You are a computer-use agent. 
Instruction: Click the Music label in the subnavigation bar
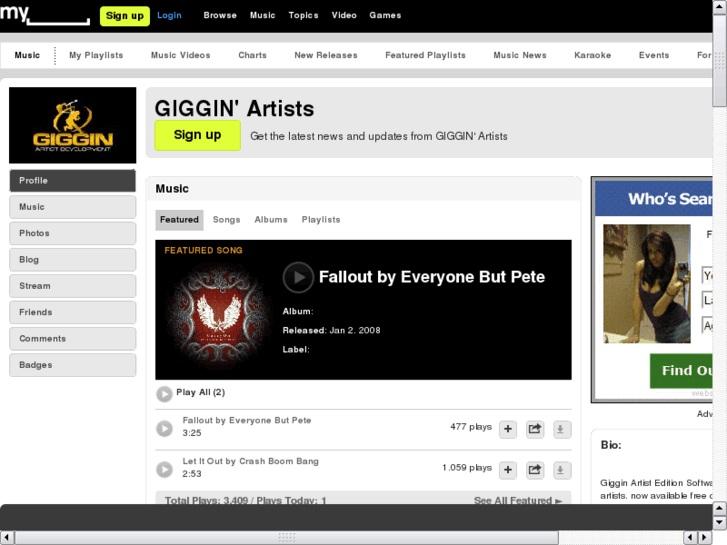coord(27,55)
